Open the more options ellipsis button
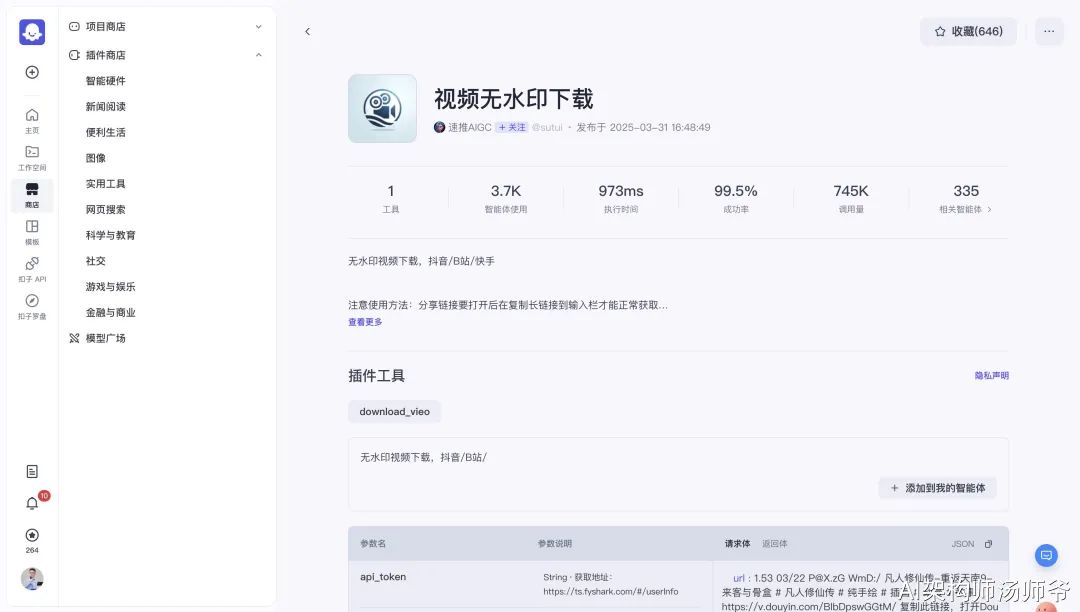 coord(1049,32)
